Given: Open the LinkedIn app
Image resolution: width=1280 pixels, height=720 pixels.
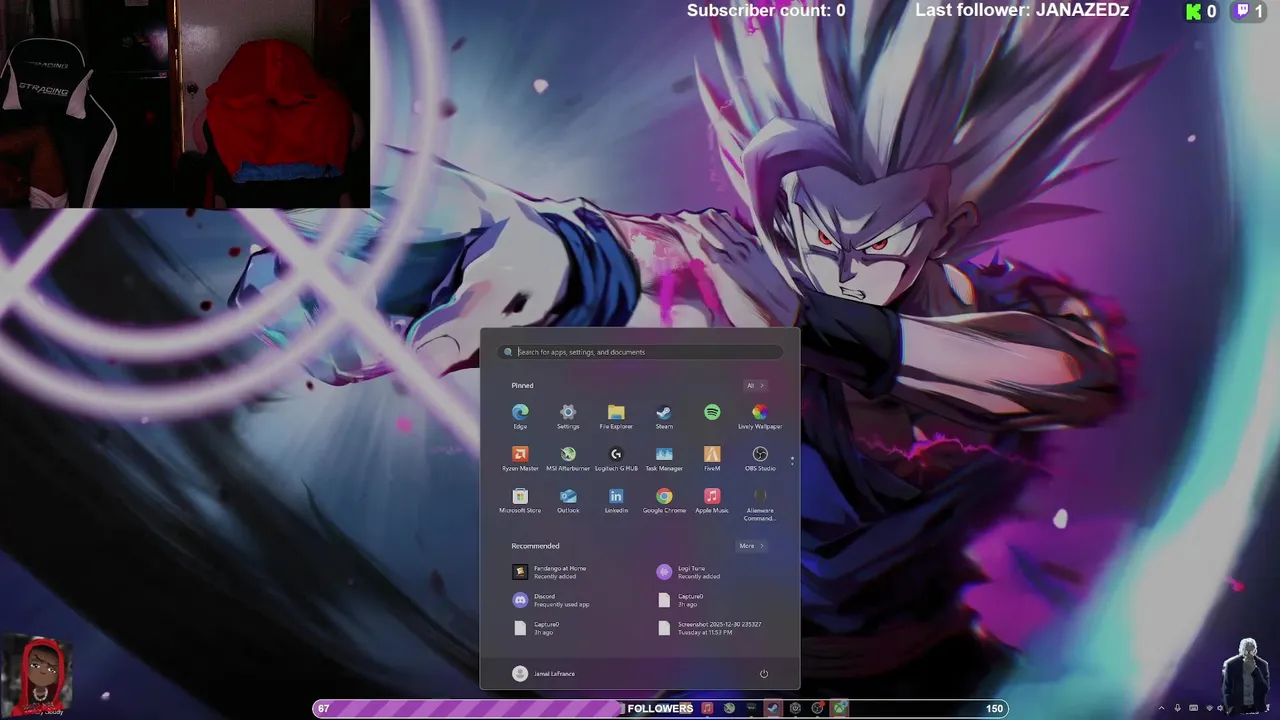Looking at the screenshot, I should pos(616,500).
